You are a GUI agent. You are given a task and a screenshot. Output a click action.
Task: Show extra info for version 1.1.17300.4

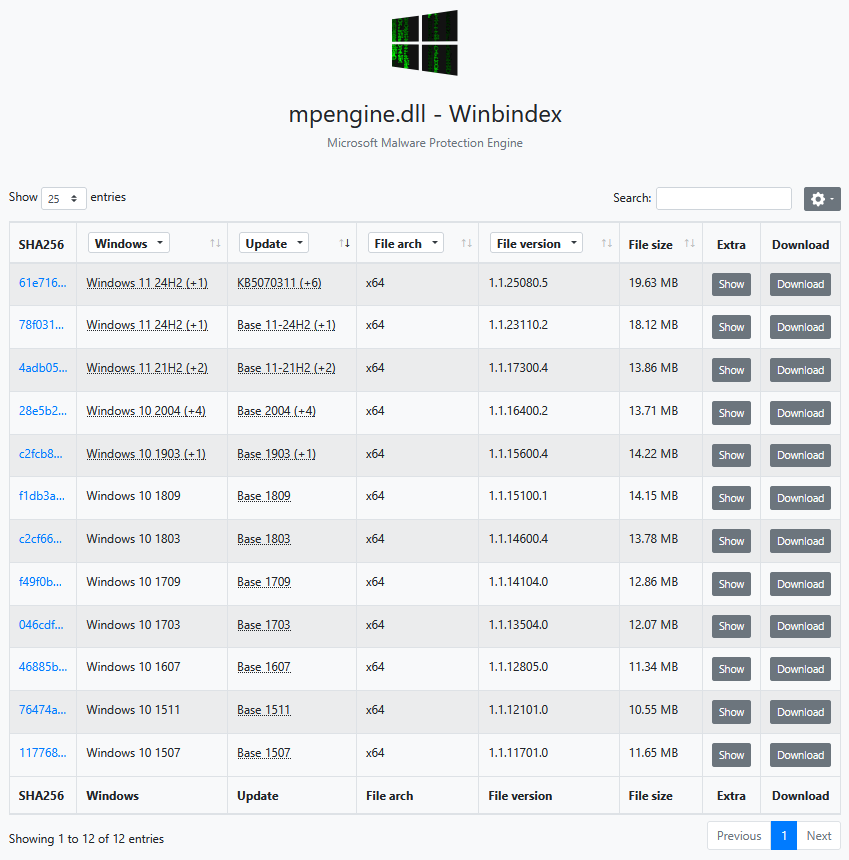(x=731, y=370)
